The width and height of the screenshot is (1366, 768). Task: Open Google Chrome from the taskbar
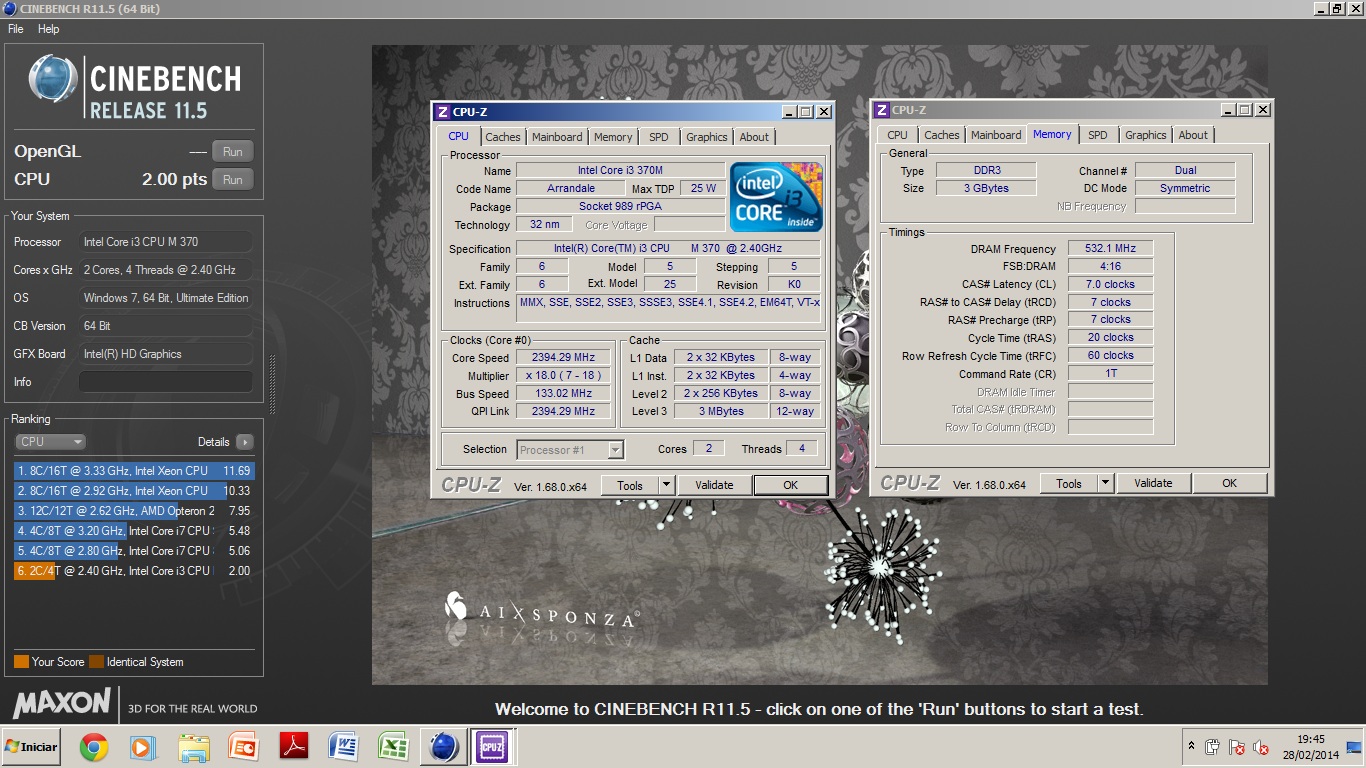[x=94, y=747]
